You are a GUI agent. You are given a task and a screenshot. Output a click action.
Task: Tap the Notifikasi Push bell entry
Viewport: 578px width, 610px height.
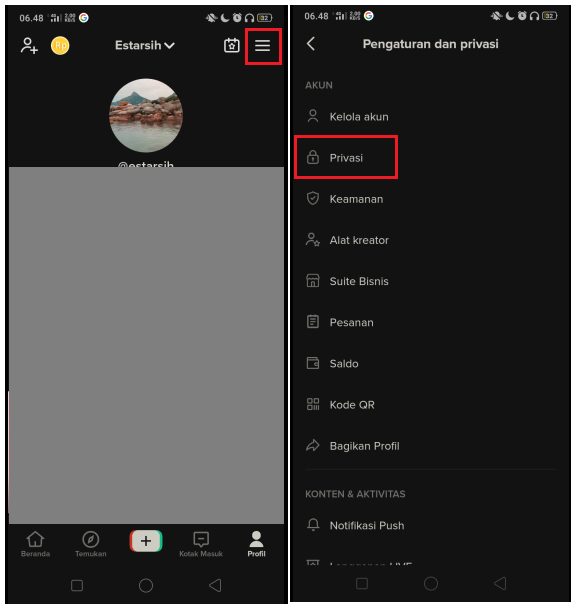pyautogui.click(x=430, y=525)
